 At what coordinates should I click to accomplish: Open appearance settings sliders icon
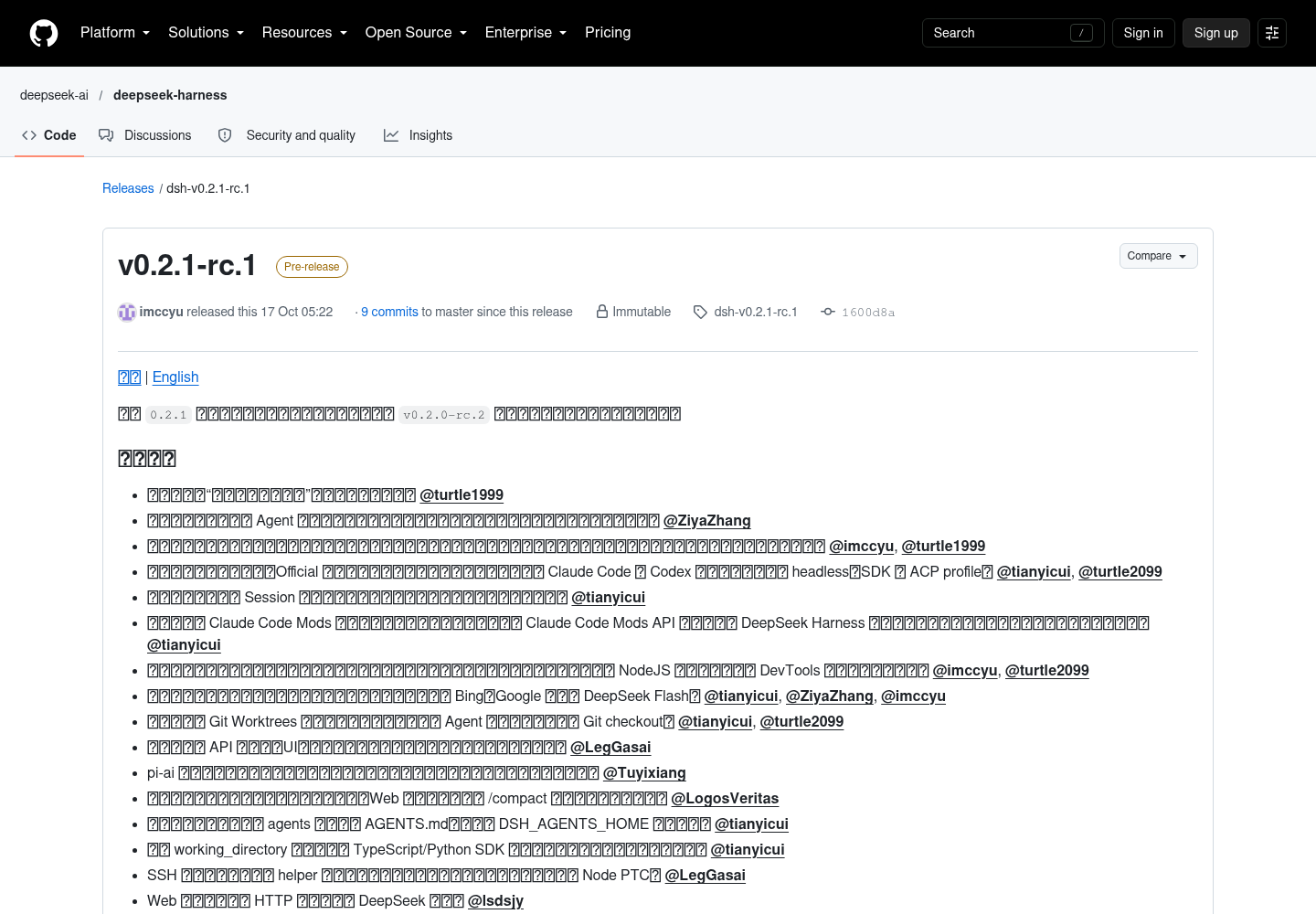pyautogui.click(x=1272, y=33)
